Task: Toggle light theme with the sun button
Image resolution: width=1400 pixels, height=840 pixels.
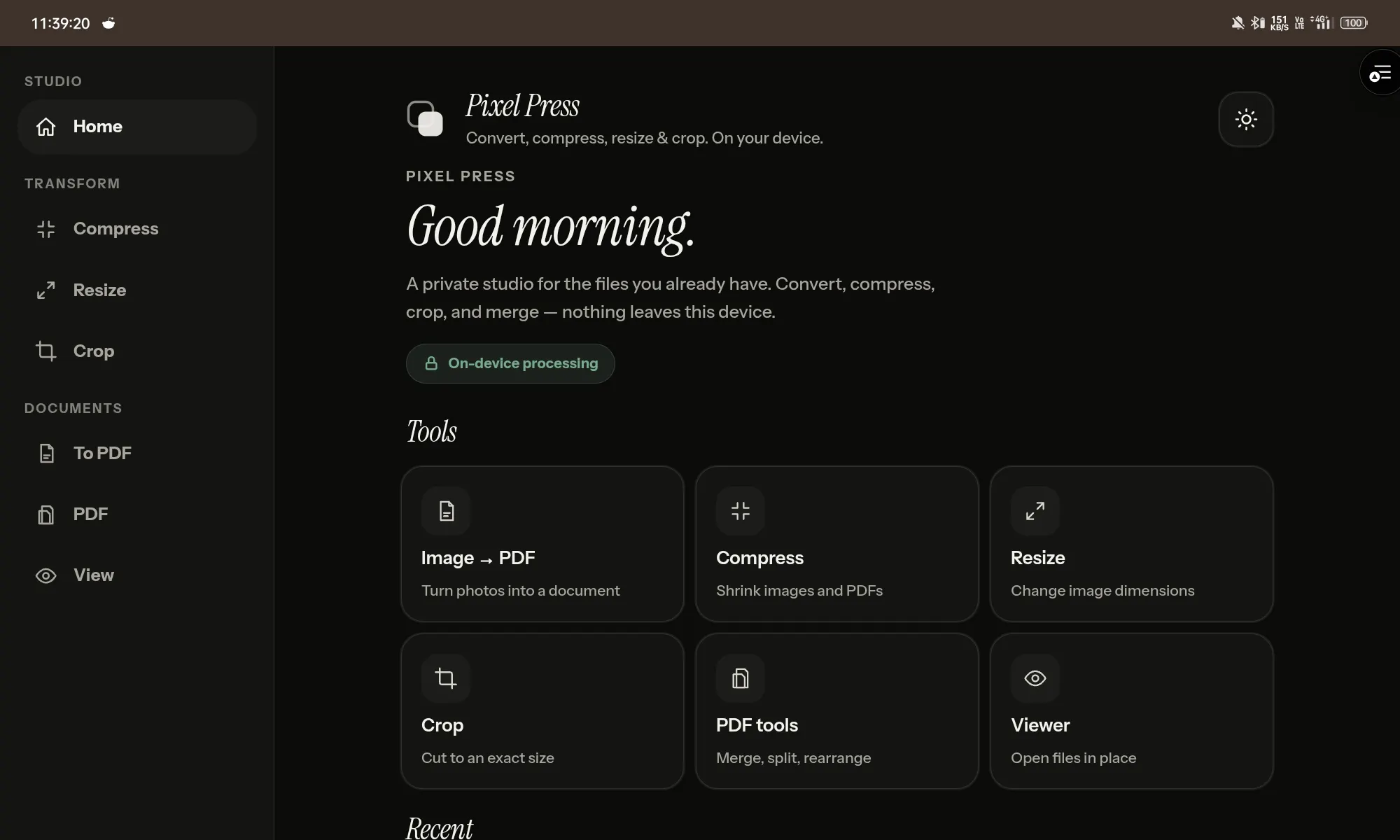Action: (1246, 119)
